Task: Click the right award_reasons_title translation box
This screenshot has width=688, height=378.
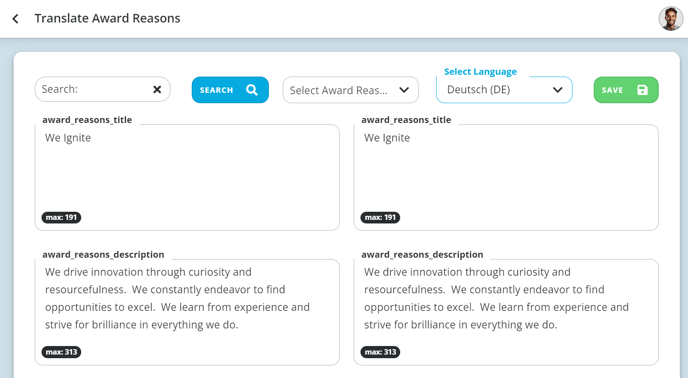Action: (x=506, y=177)
